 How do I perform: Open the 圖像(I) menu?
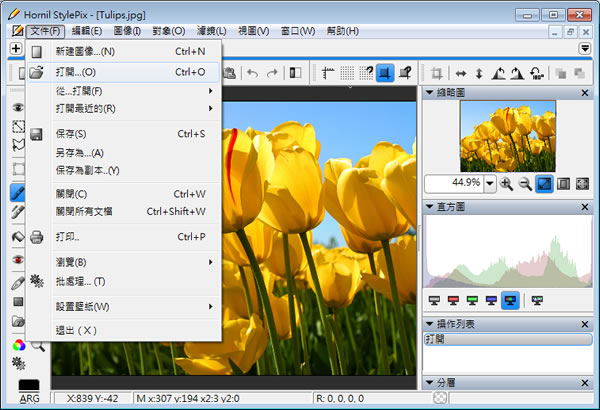tap(127, 31)
